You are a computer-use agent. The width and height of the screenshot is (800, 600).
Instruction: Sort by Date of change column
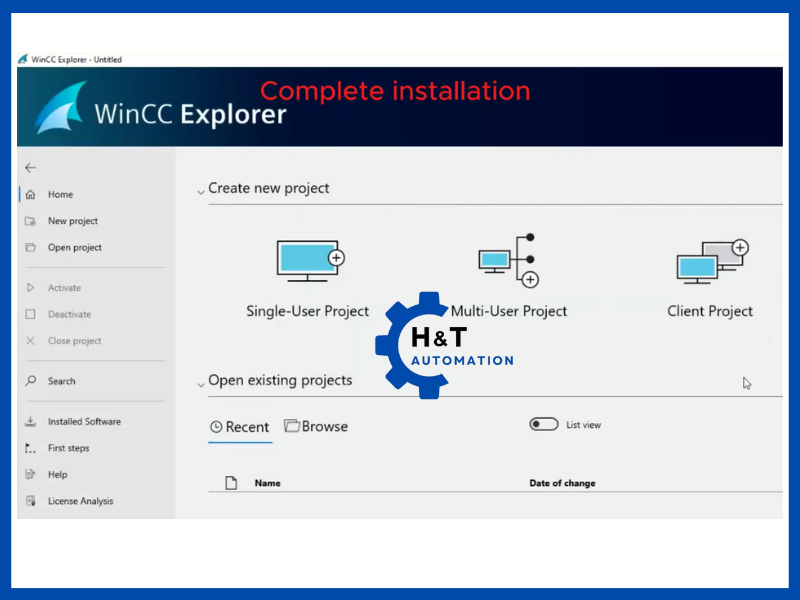562,483
